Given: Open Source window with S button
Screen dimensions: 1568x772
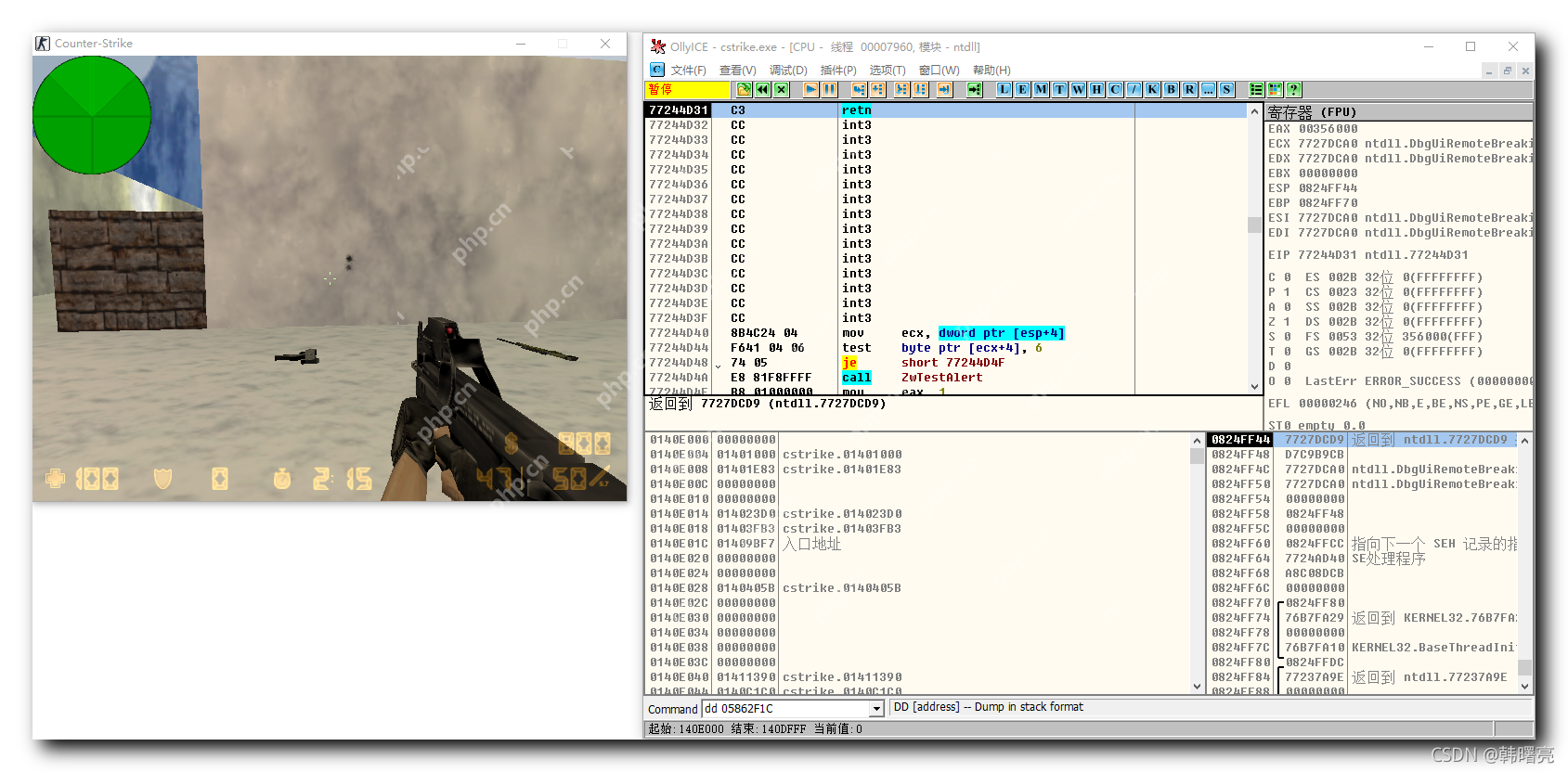Looking at the screenshot, I should click(x=1227, y=89).
